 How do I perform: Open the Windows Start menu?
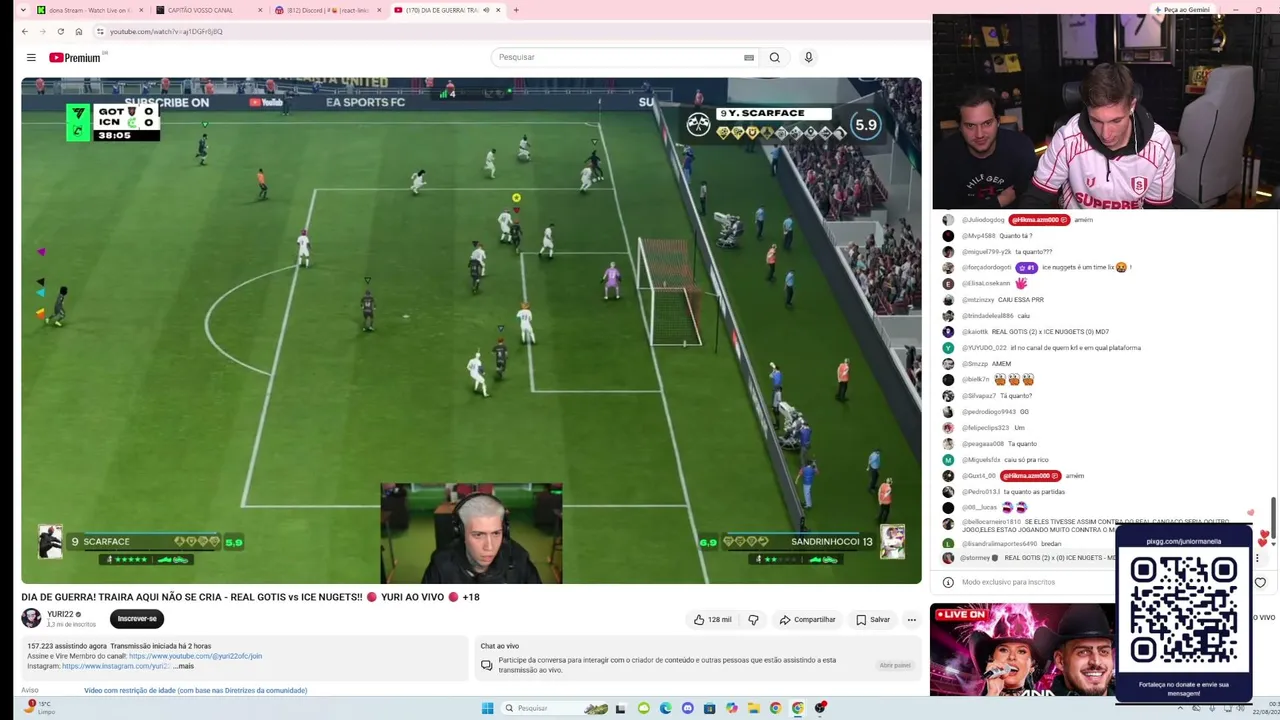(488, 708)
